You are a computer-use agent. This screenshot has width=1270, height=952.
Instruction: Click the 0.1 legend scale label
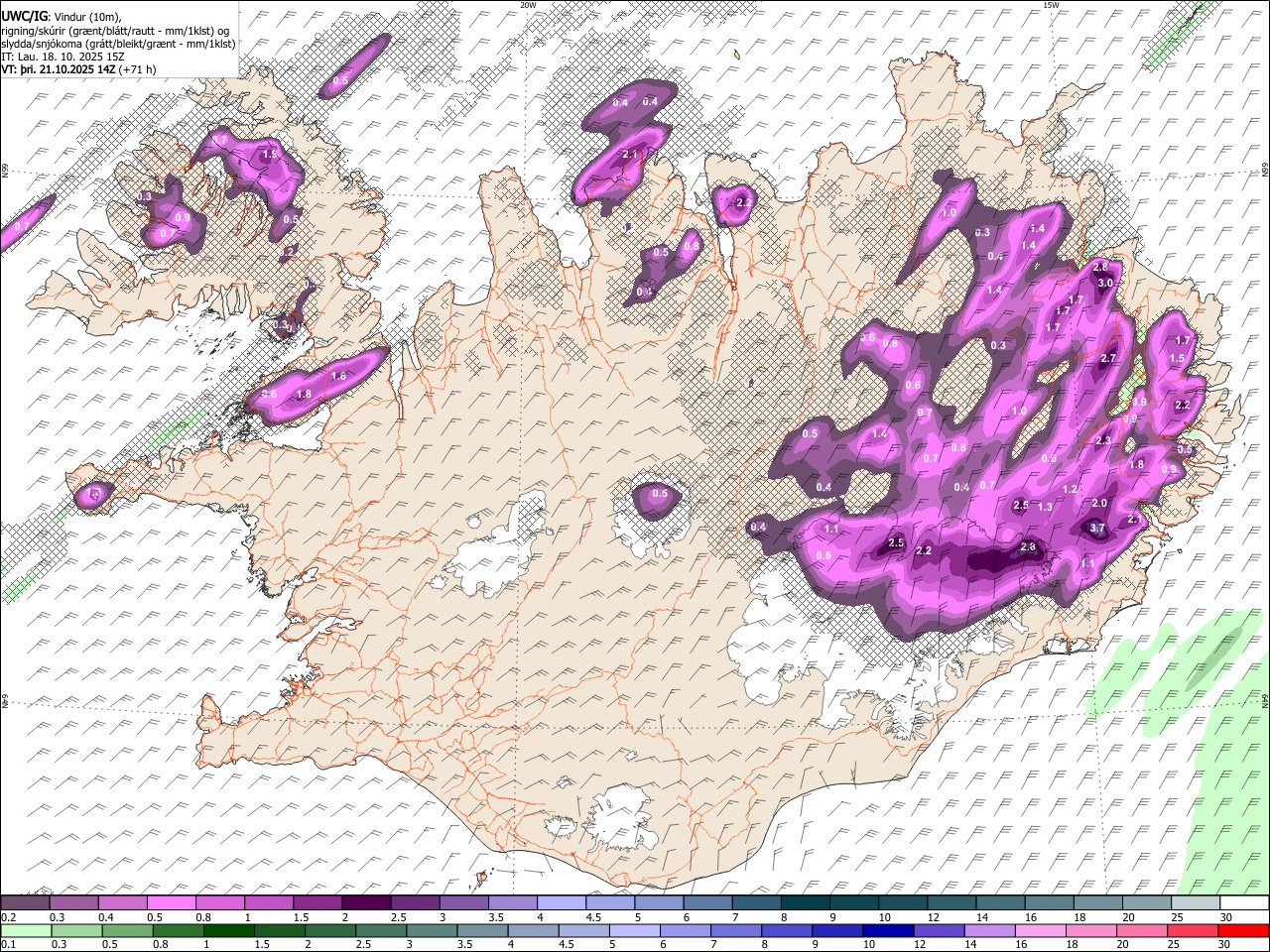(x=7, y=945)
